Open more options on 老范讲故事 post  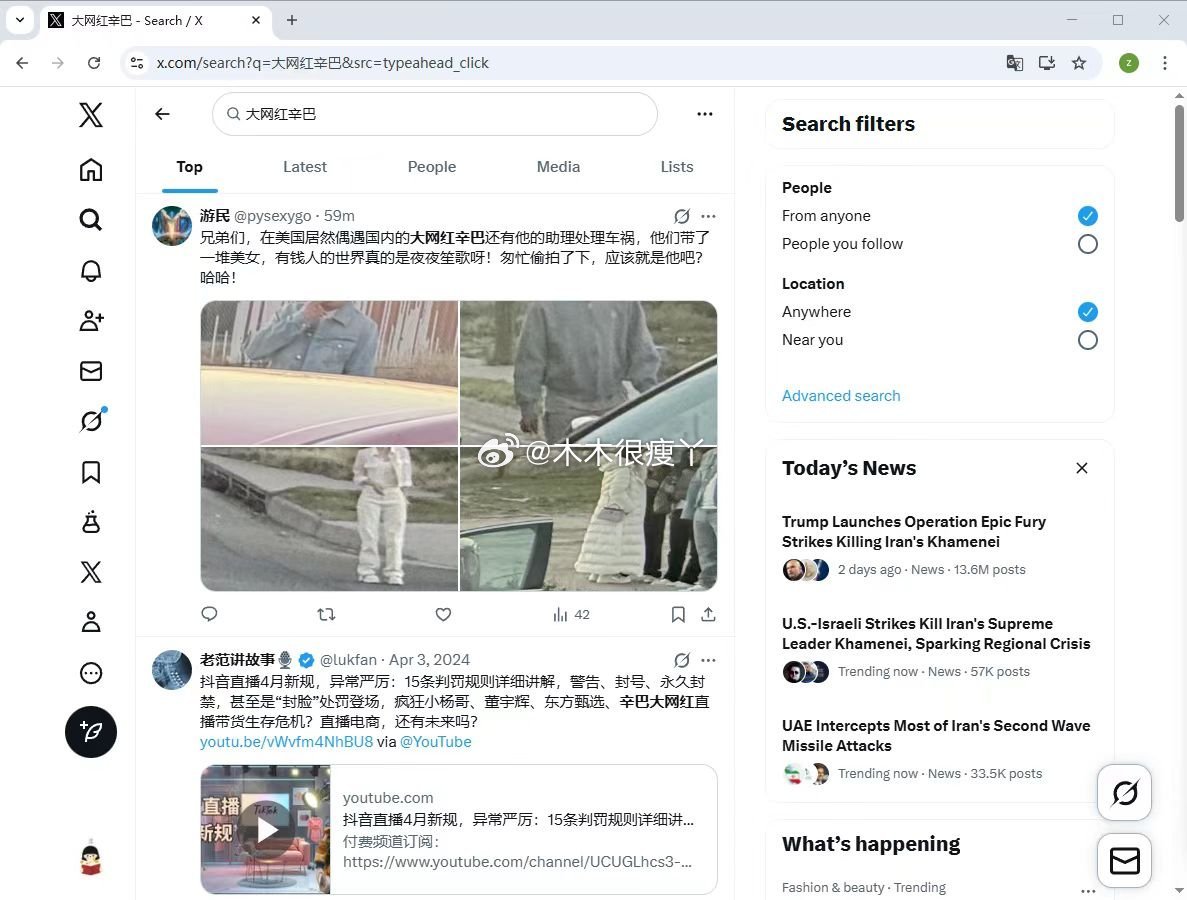coord(709,660)
